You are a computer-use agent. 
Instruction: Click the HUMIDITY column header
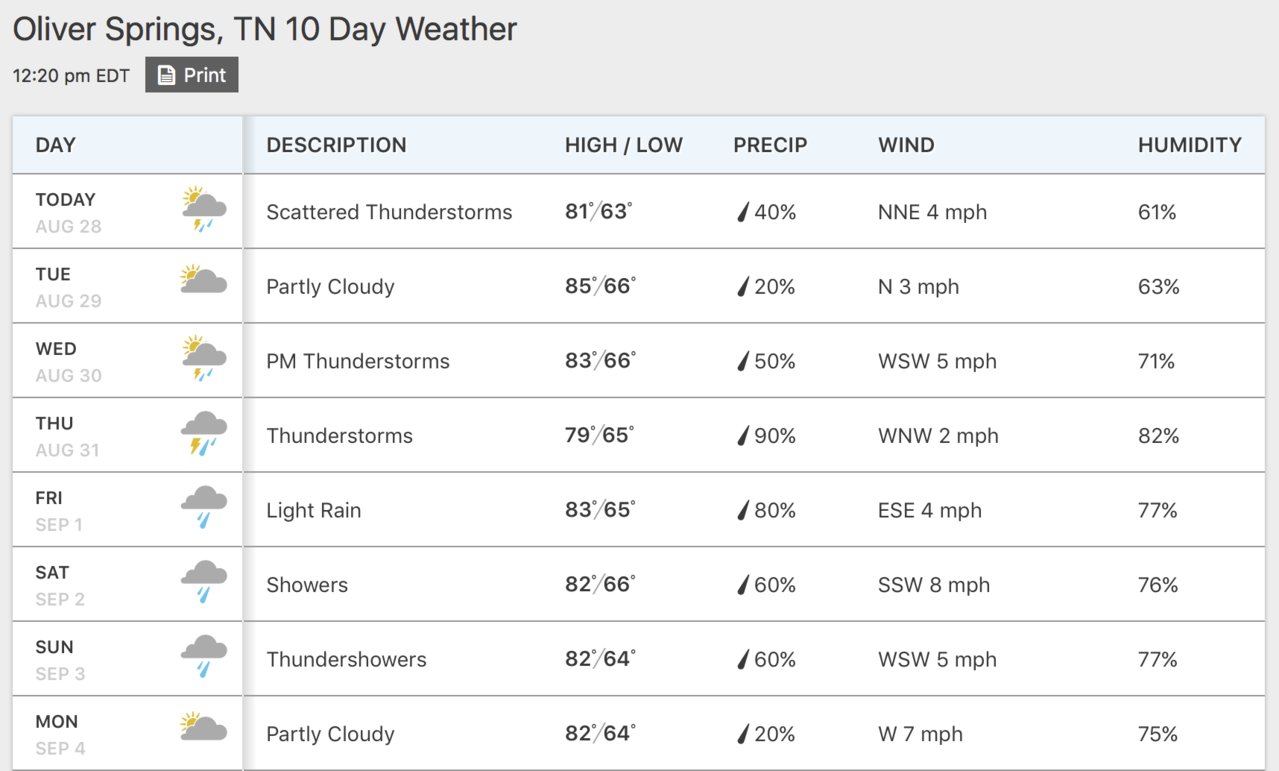pyautogui.click(x=1190, y=145)
